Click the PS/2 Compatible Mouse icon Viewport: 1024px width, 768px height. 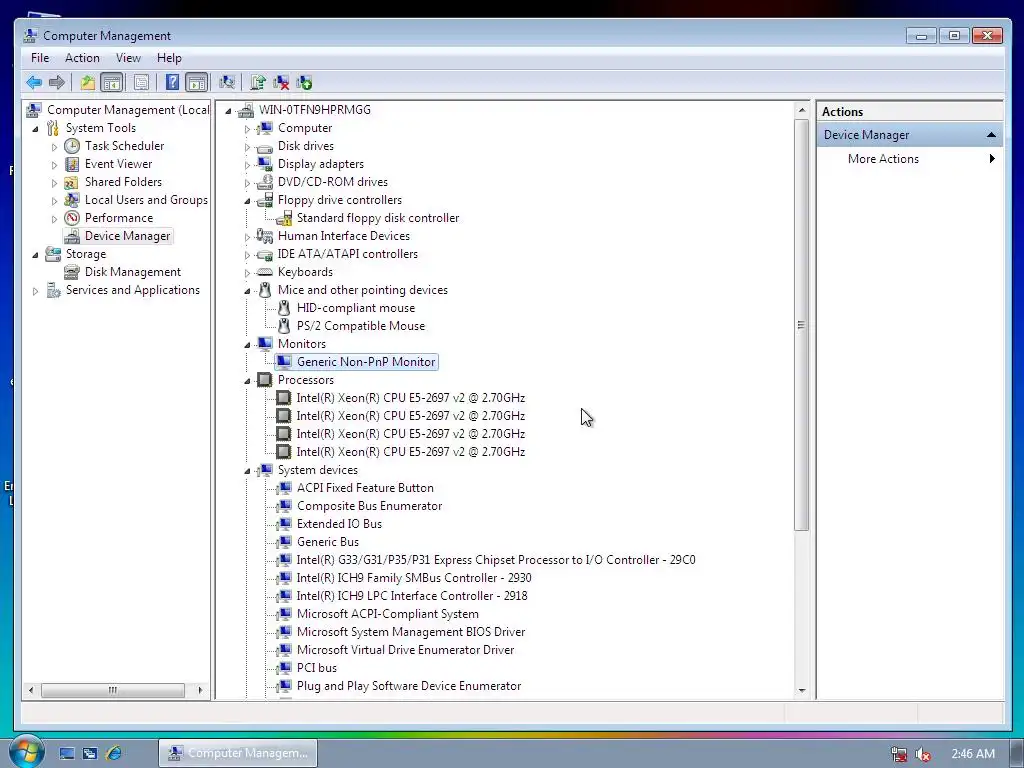tap(283, 326)
